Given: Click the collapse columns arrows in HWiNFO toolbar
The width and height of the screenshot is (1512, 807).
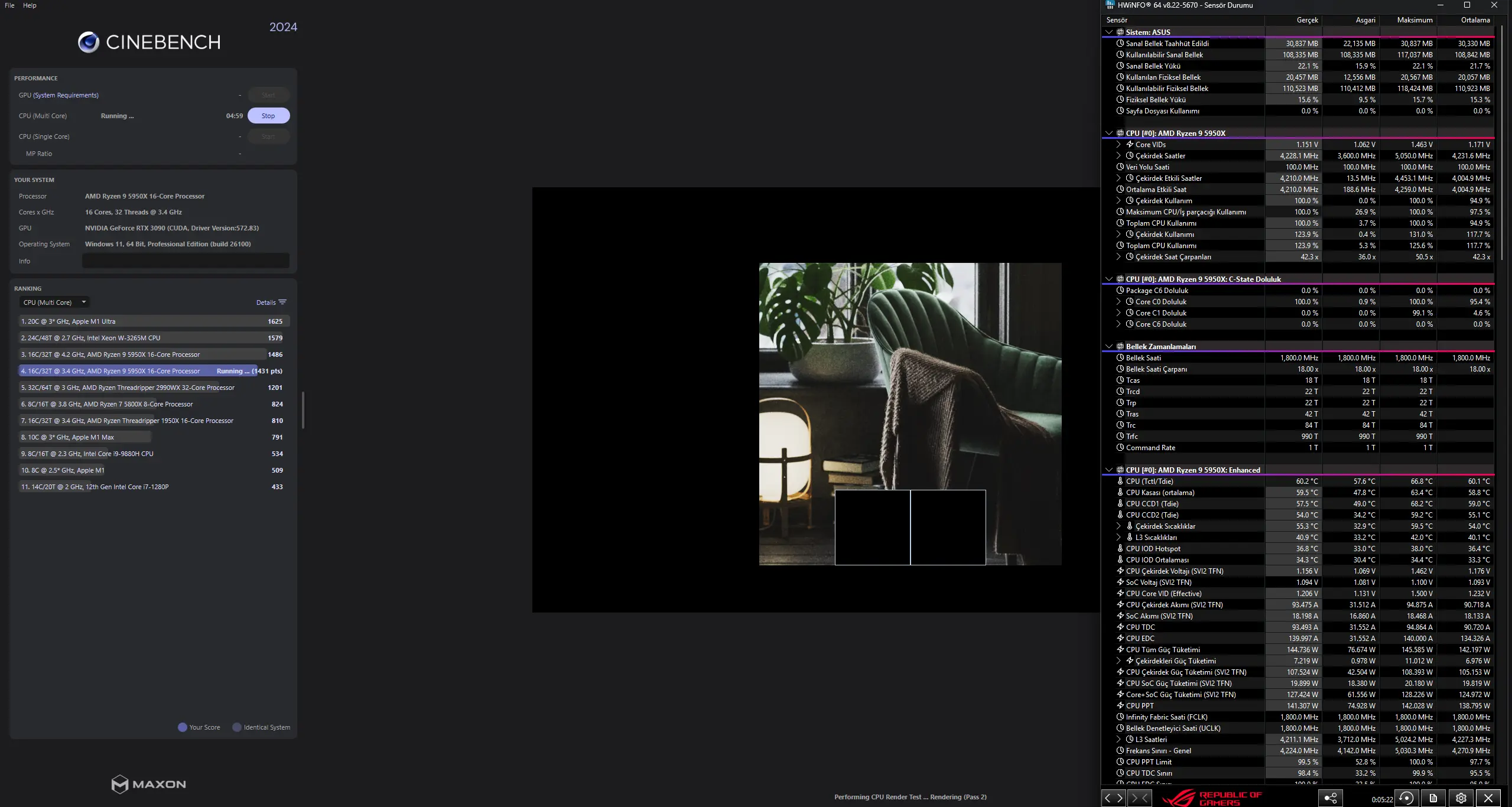Looking at the screenshot, I should 1139,798.
